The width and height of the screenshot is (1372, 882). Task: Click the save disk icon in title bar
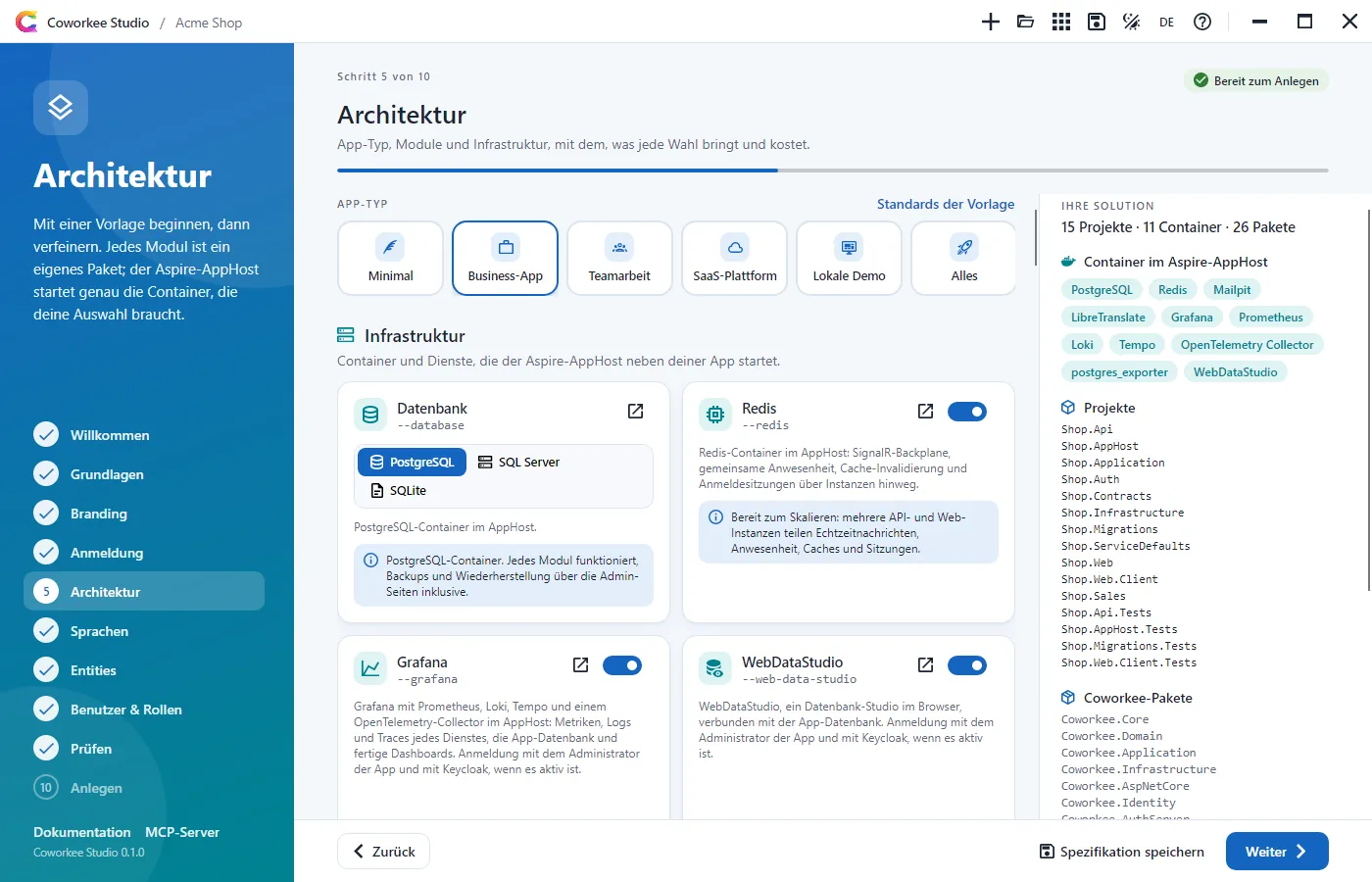tap(1097, 22)
